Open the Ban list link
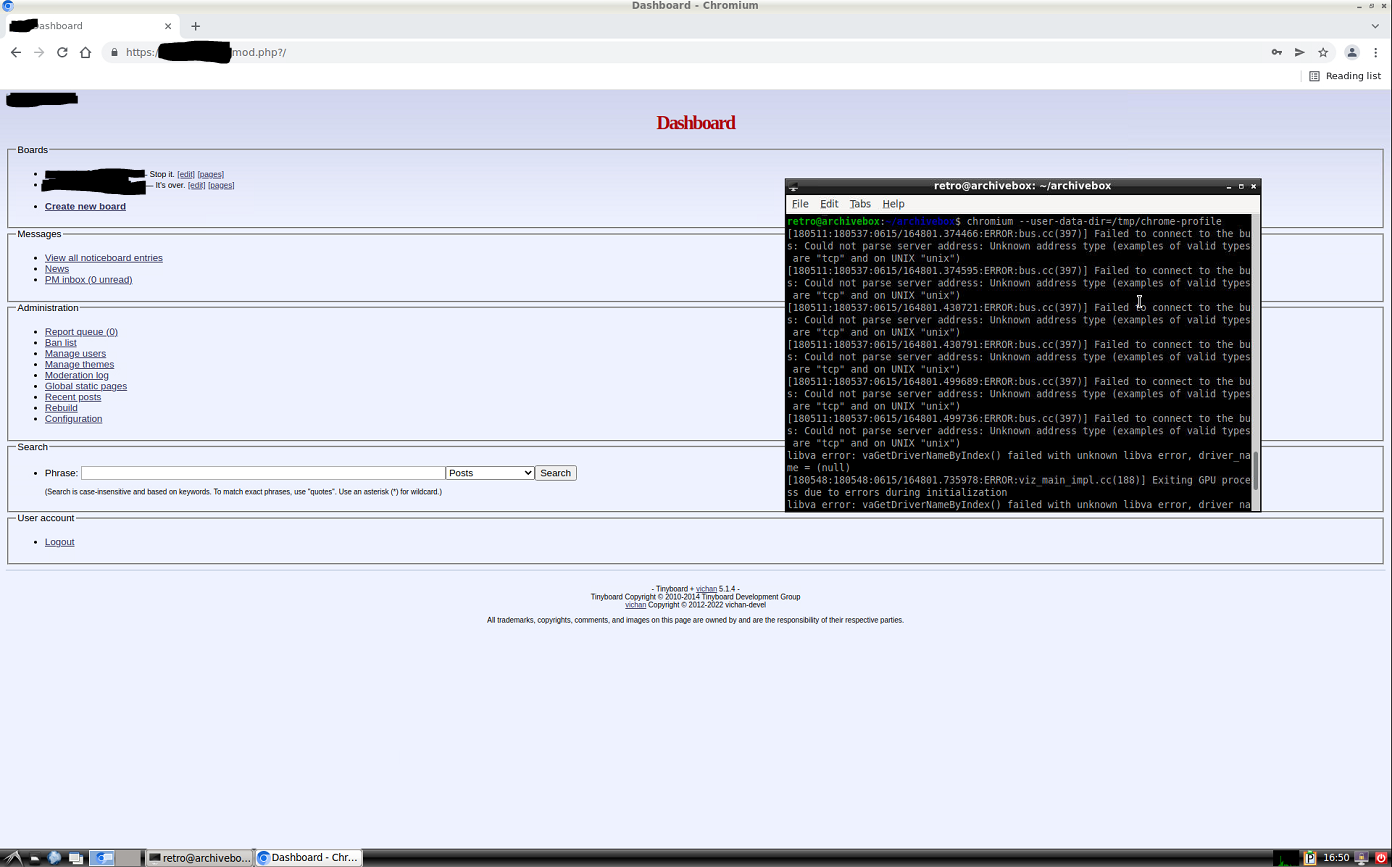 [60, 343]
